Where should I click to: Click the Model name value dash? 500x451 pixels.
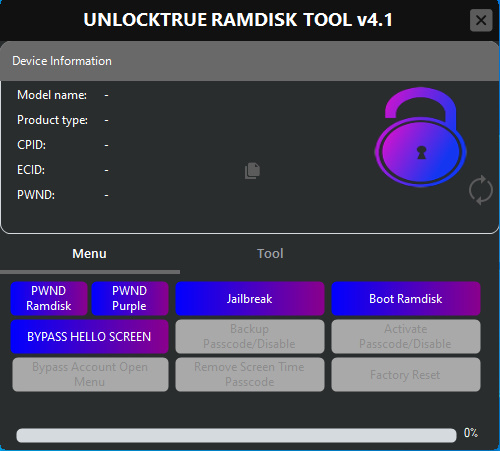pyautogui.click(x=106, y=95)
